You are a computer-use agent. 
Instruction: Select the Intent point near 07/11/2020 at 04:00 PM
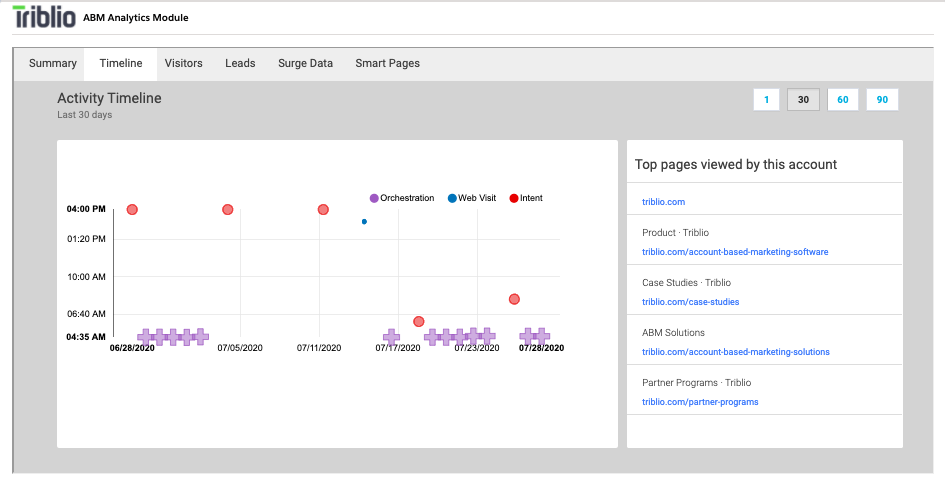tap(323, 210)
